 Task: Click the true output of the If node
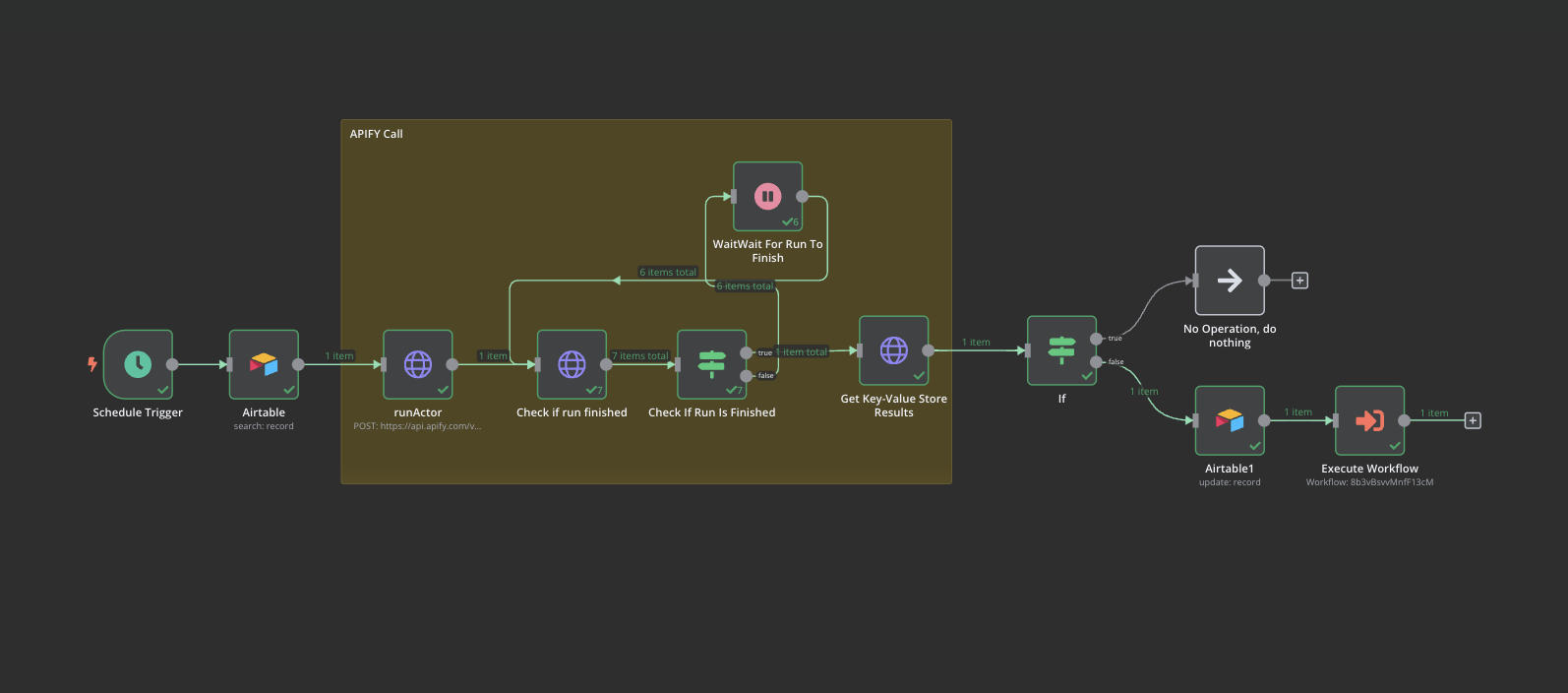tap(1097, 339)
